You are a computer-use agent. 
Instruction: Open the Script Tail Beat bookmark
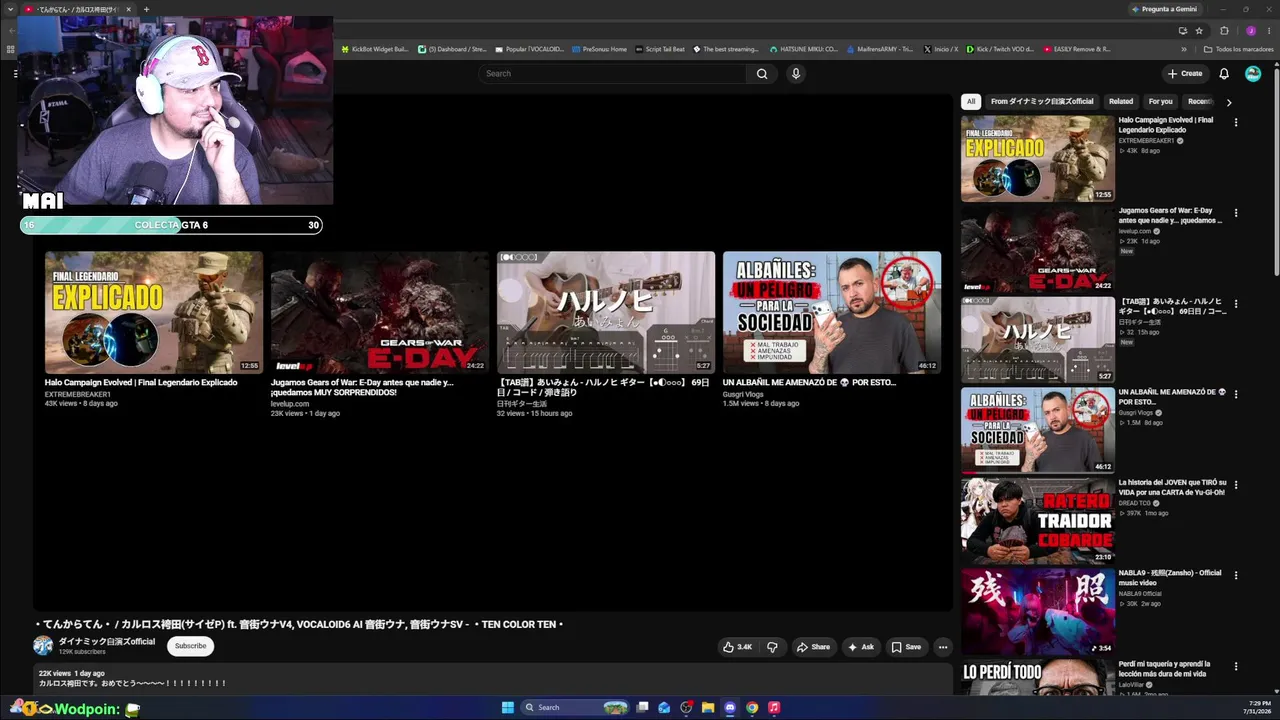[x=660, y=49]
